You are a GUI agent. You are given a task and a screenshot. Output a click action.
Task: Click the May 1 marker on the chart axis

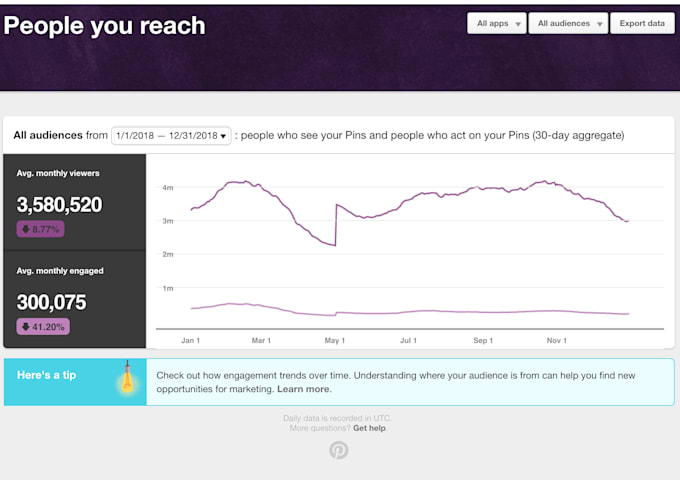[x=334, y=340]
